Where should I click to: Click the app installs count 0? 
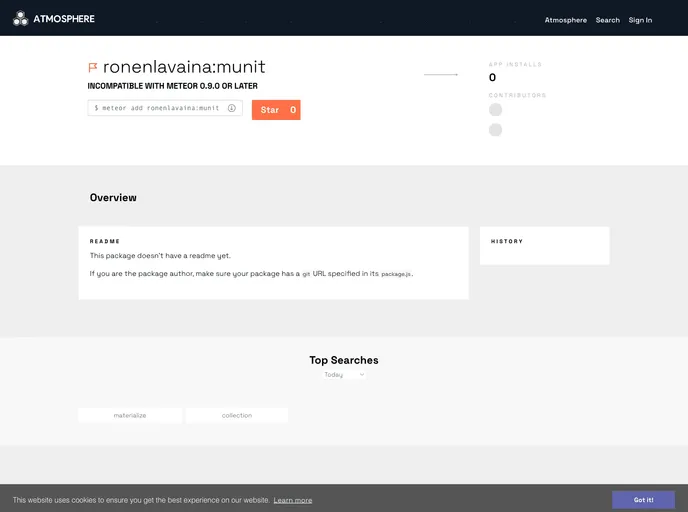point(492,78)
